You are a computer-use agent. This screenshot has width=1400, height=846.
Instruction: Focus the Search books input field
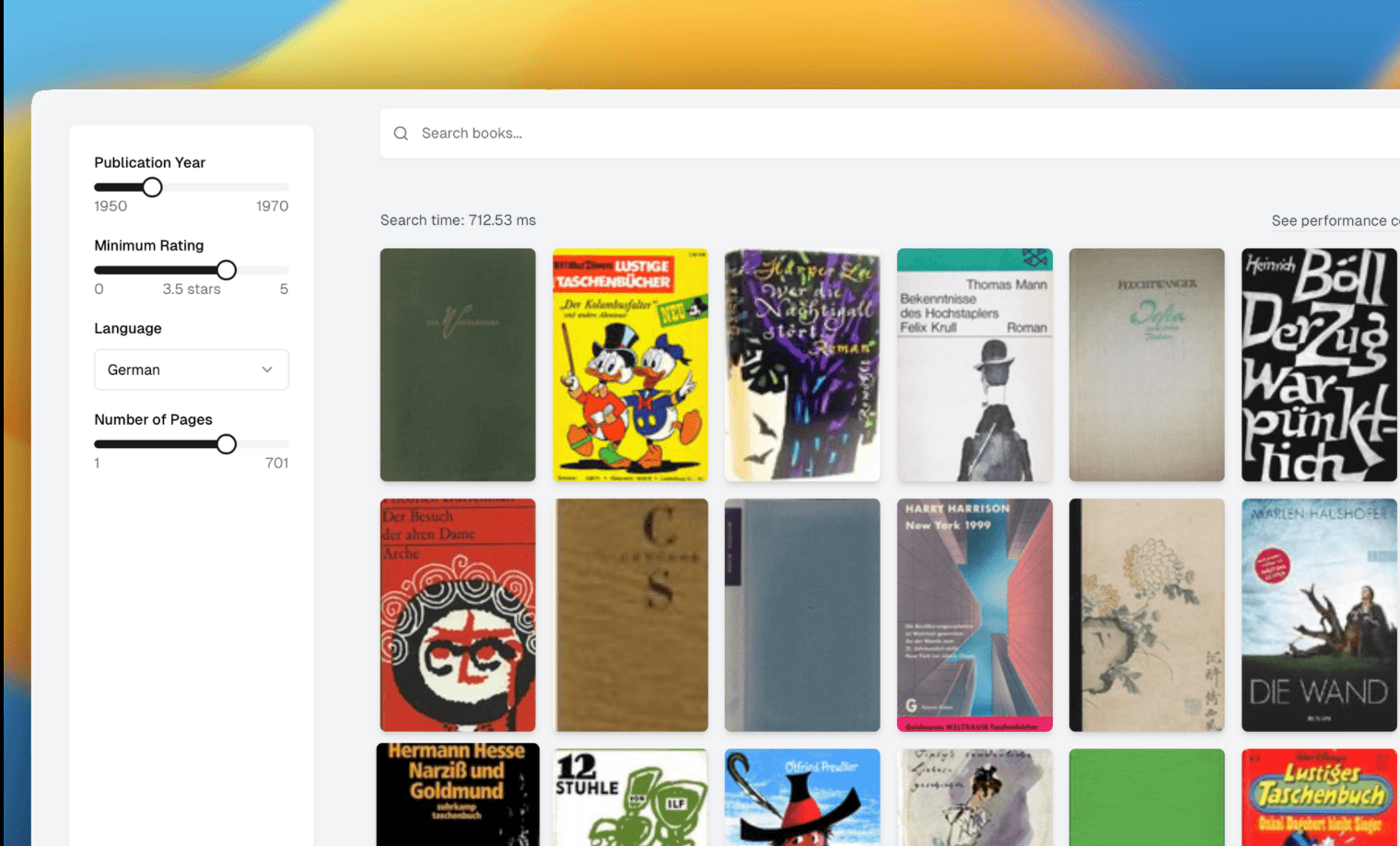[829, 134]
